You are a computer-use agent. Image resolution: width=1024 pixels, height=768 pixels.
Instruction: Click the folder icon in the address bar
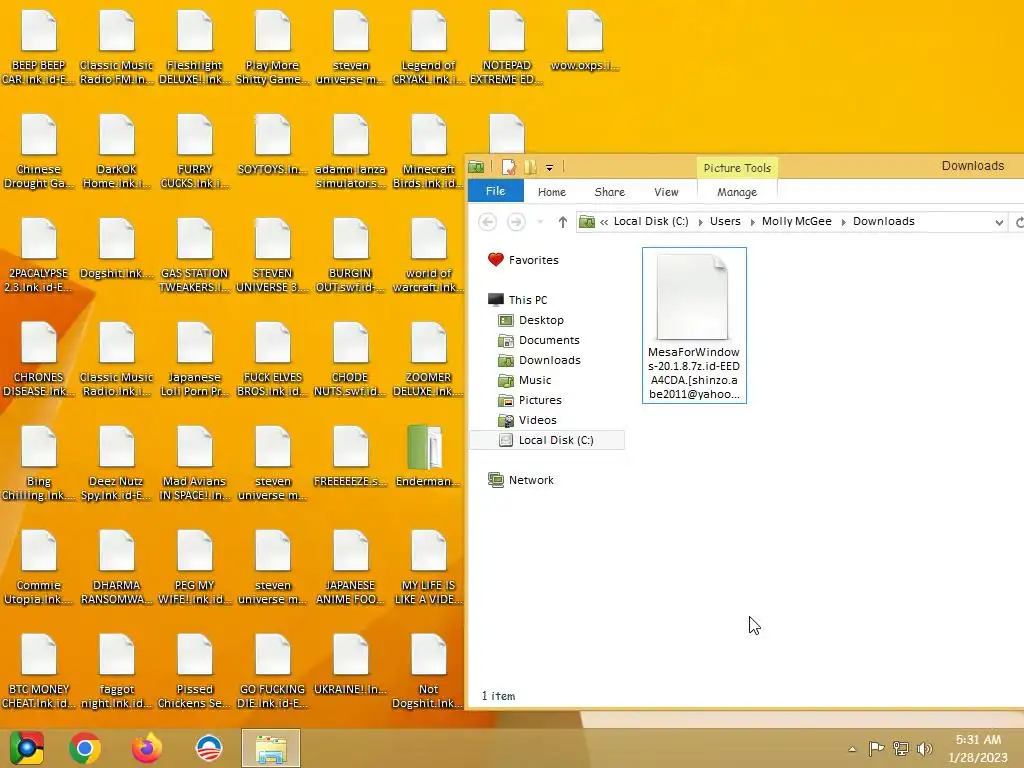pos(587,222)
